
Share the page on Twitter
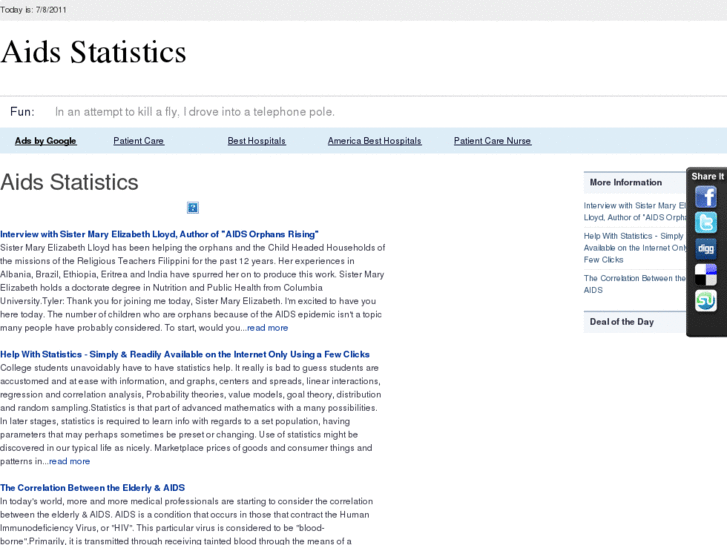(706, 223)
